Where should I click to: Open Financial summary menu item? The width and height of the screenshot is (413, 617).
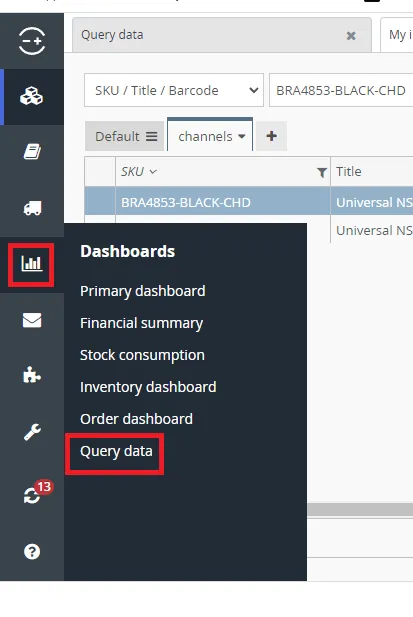pos(142,323)
